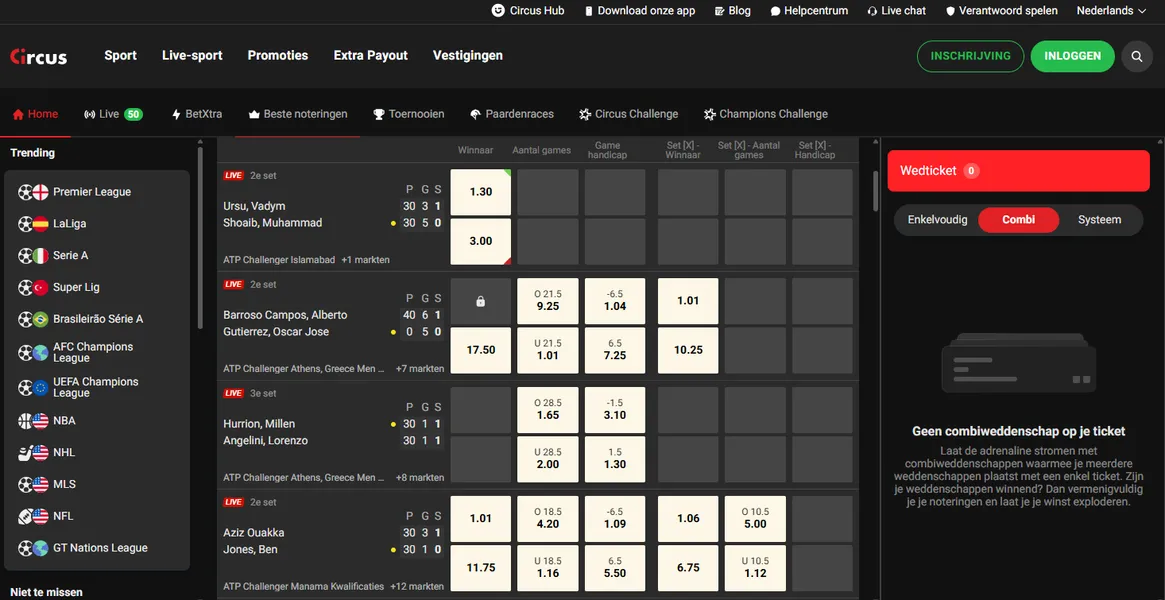
Task: Open the Circus Hub link
Action: 528,11
